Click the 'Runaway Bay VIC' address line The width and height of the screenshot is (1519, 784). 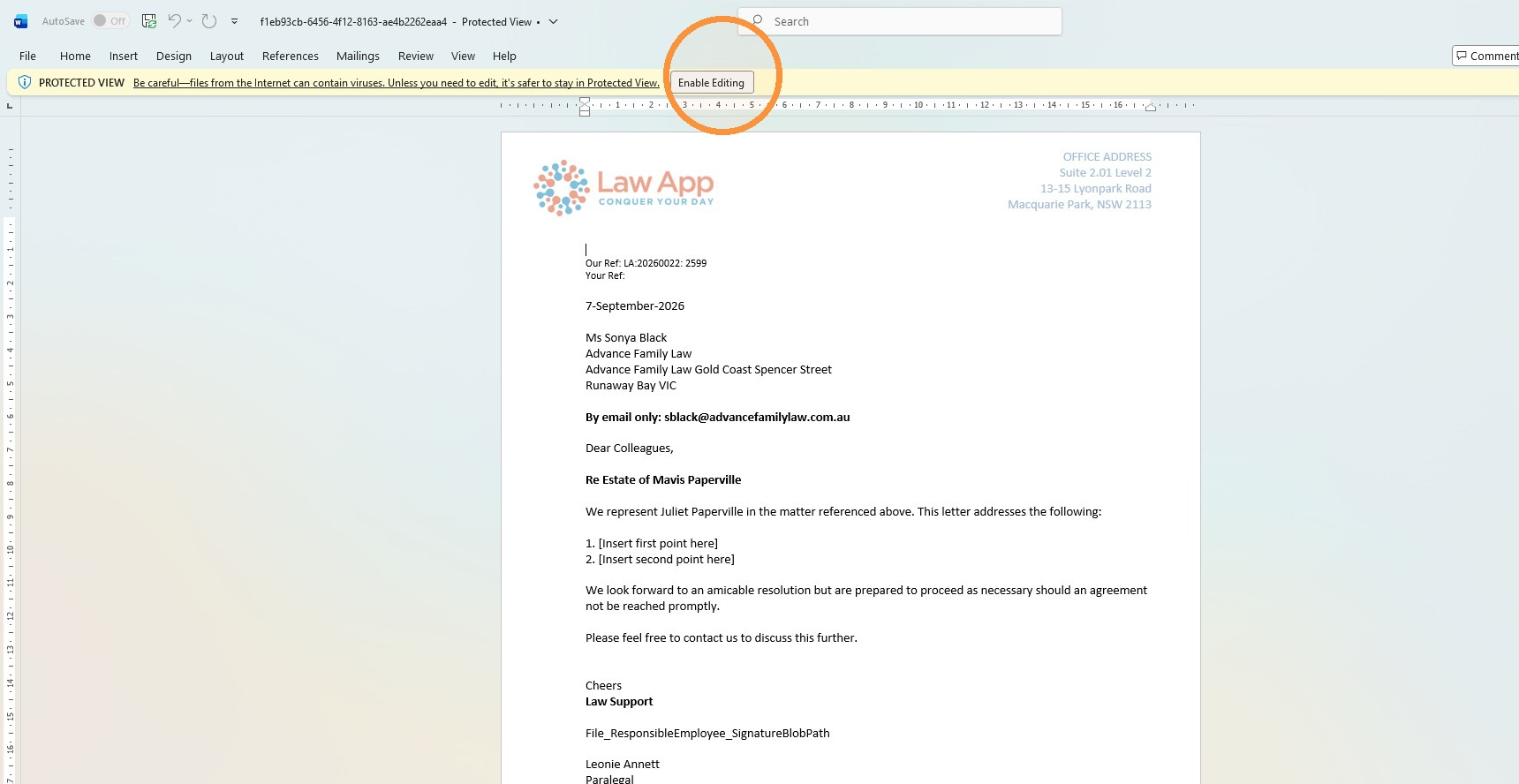pyautogui.click(x=631, y=386)
